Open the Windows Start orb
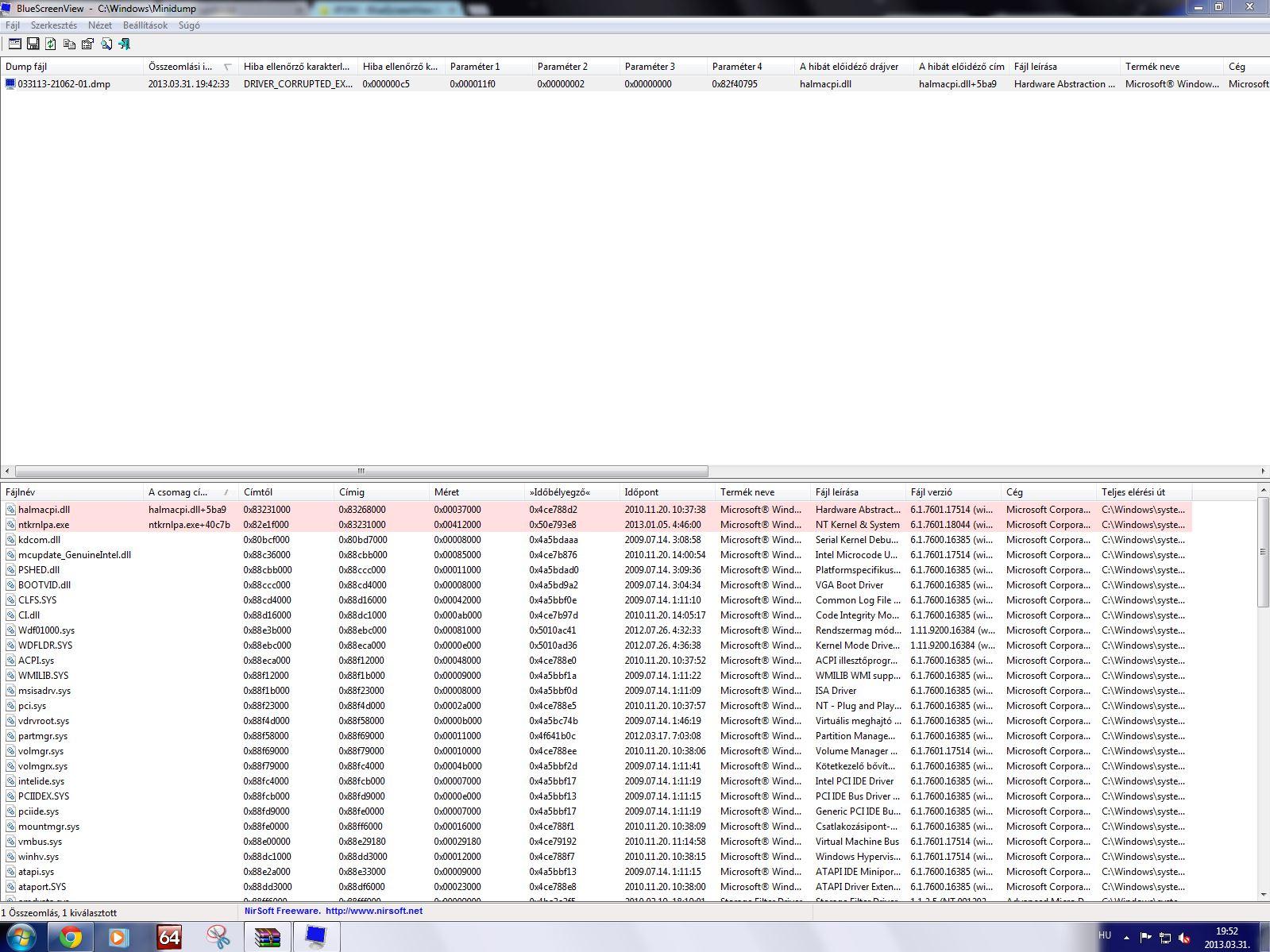The width and height of the screenshot is (1270, 952). [x=21, y=938]
